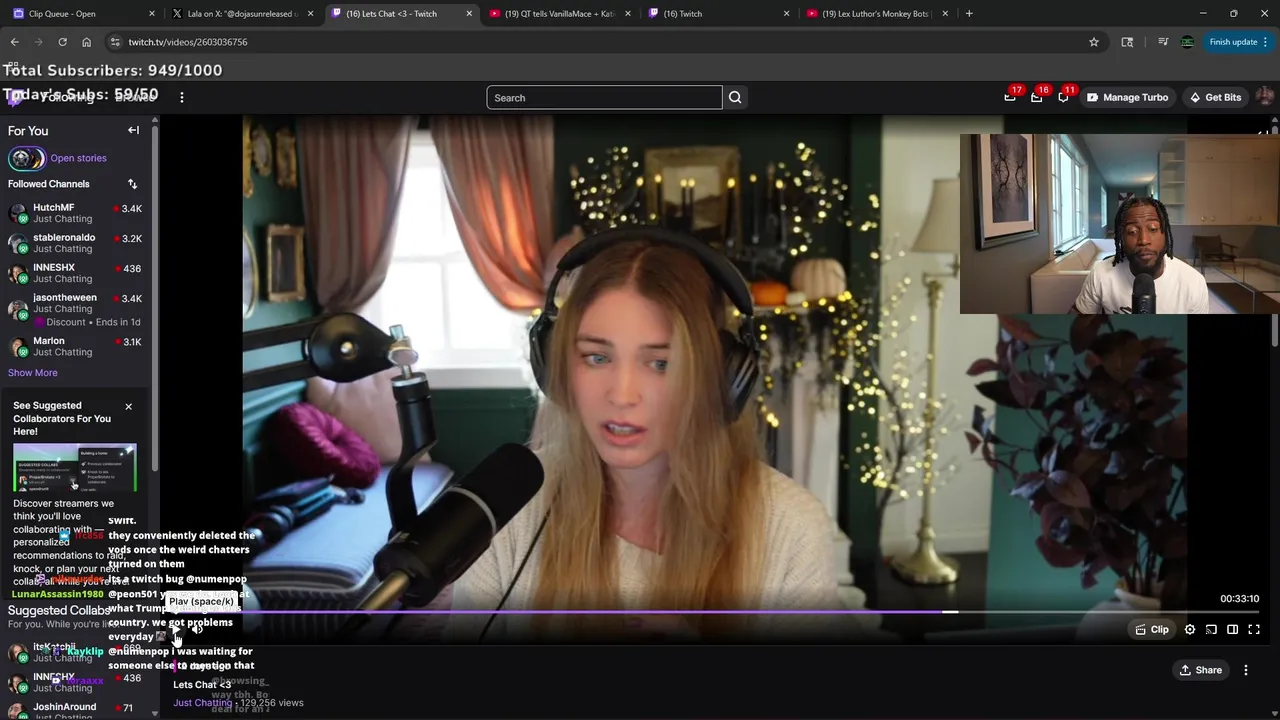Viewport: 1280px width, 720px height.
Task: Switch to the Lala on X browser tab
Action: [x=243, y=14]
